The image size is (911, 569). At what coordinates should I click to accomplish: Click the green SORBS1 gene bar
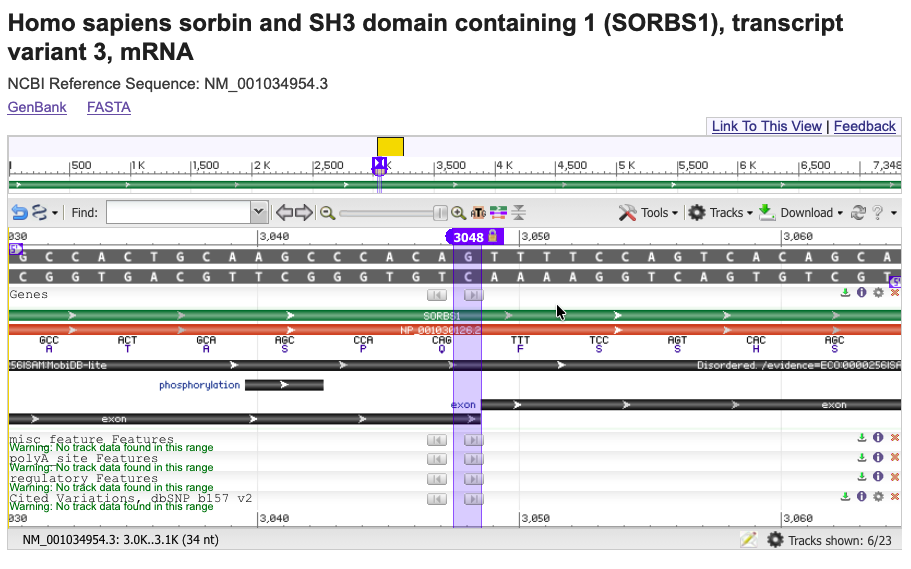point(454,316)
